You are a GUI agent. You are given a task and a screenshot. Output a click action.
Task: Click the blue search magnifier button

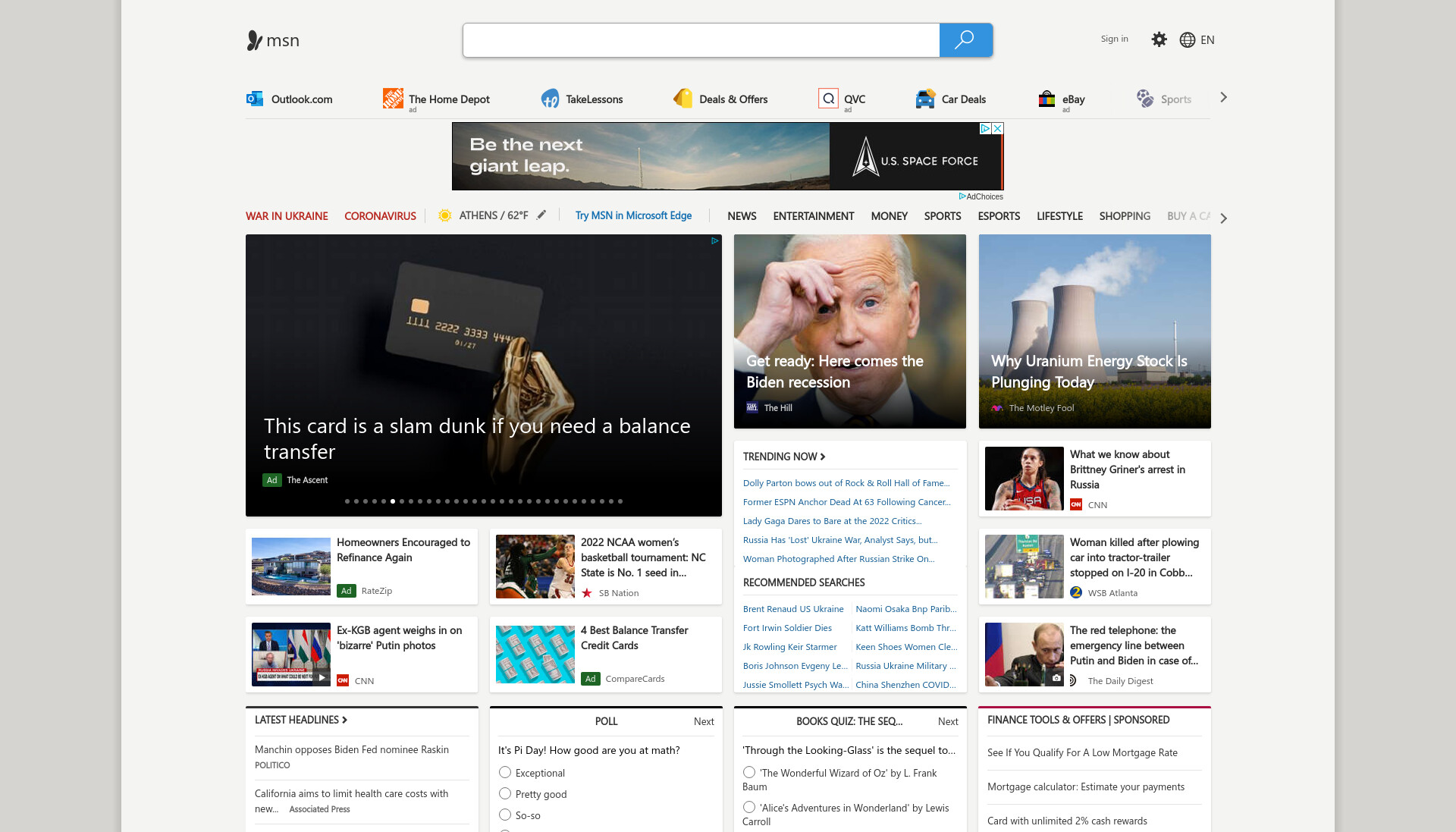click(x=965, y=40)
